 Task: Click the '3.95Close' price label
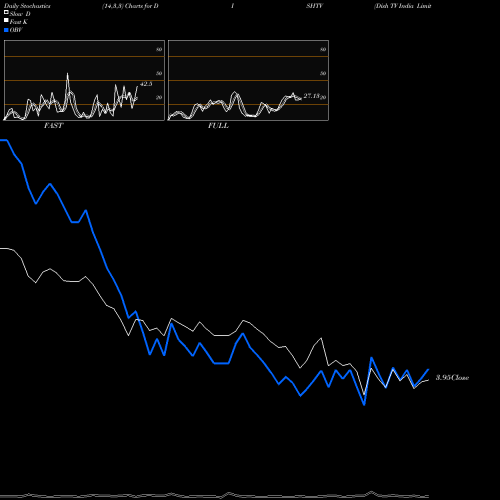point(452,378)
